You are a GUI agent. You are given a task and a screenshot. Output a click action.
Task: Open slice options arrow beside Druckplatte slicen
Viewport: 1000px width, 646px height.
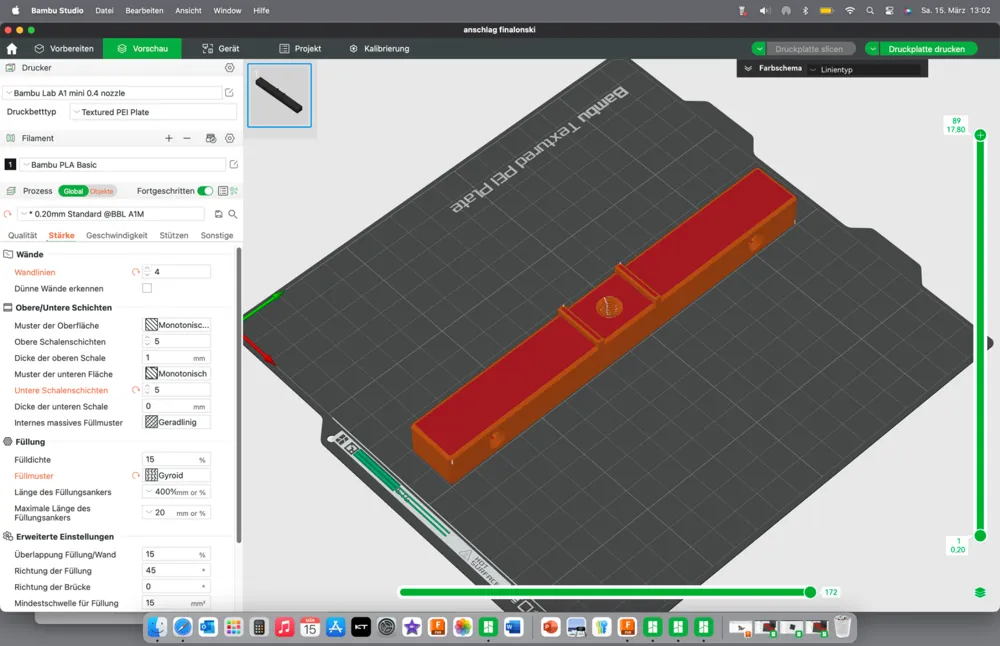(758, 49)
